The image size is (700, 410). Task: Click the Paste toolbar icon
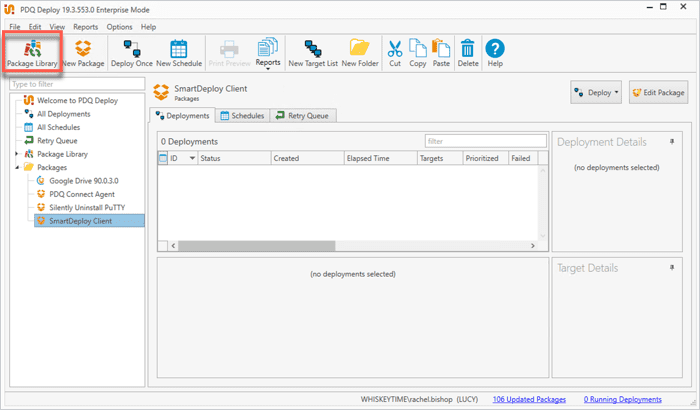pyautogui.click(x=441, y=53)
